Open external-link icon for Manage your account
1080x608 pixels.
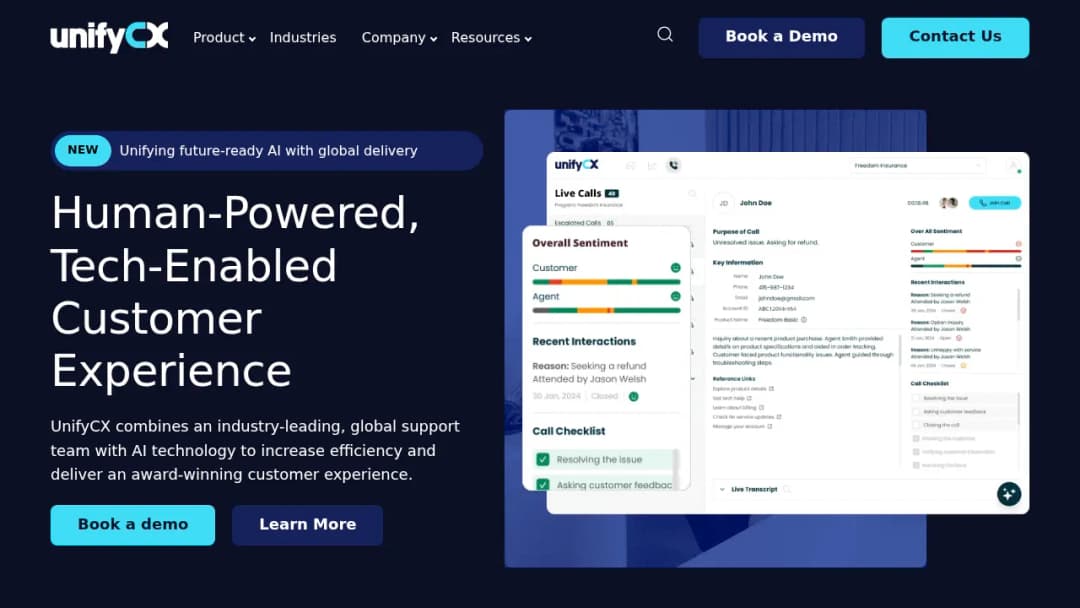click(x=769, y=426)
